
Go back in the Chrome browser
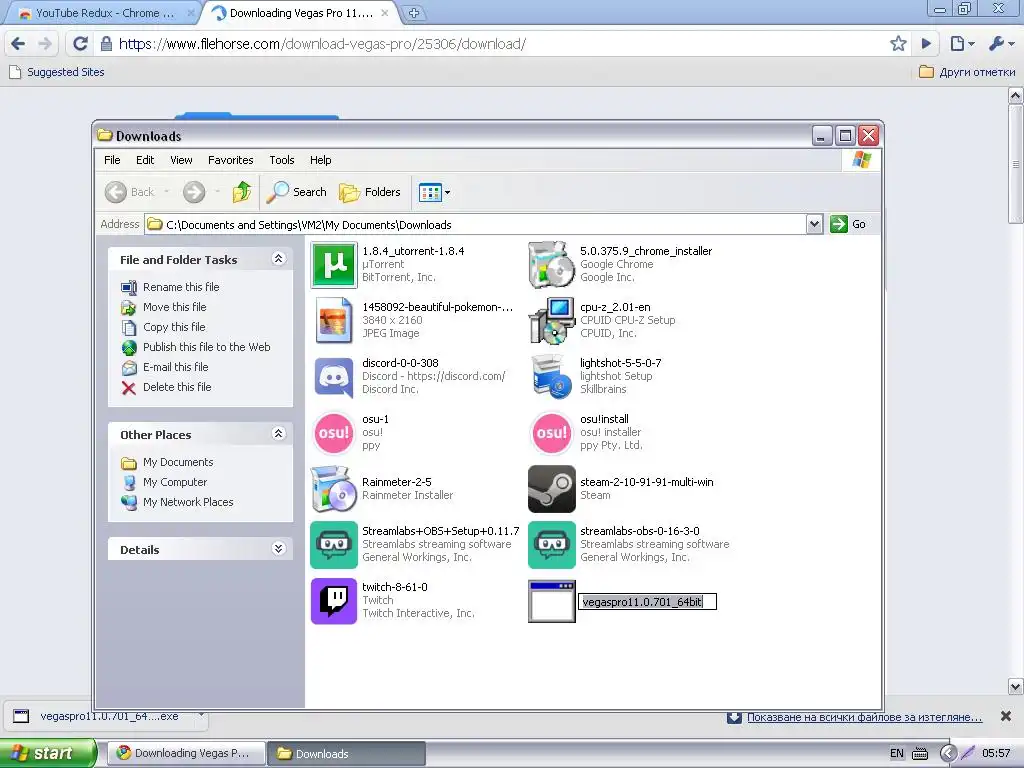[x=18, y=44]
